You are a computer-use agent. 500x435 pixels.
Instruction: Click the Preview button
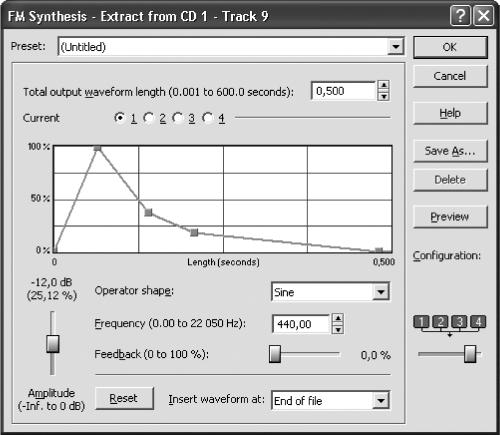[450, 217]
